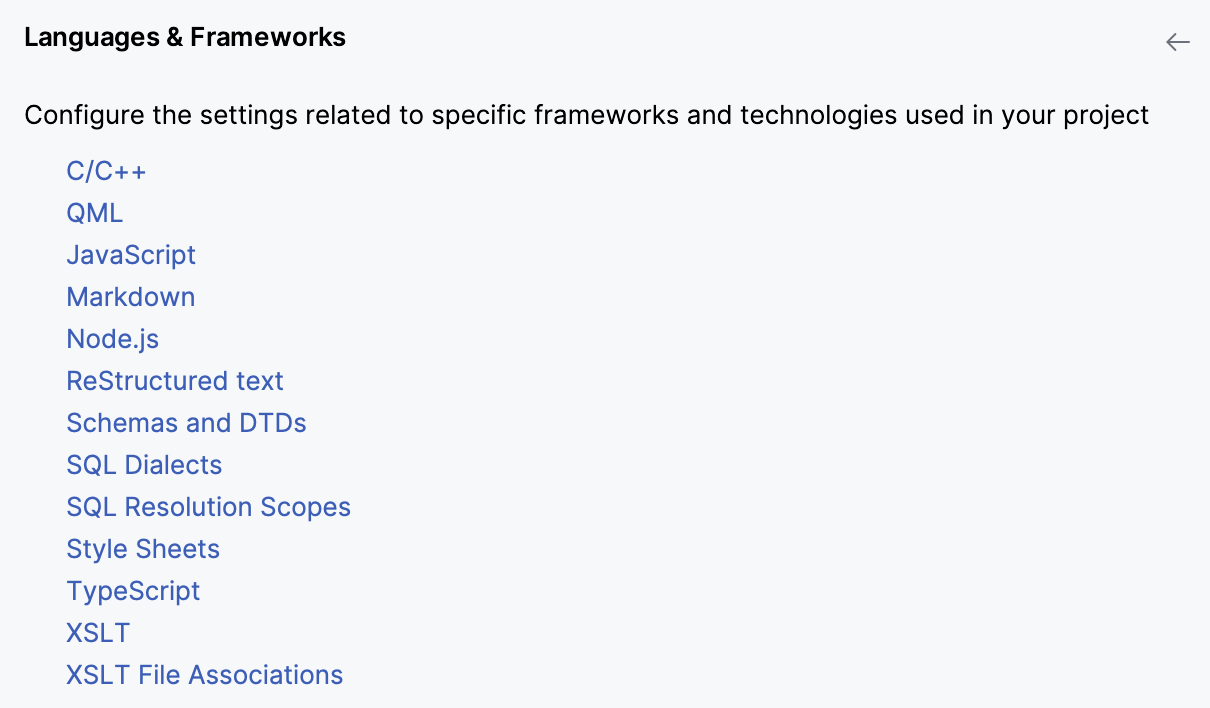
Task: Open Schemas and DTDs settings
Action: 186,422
